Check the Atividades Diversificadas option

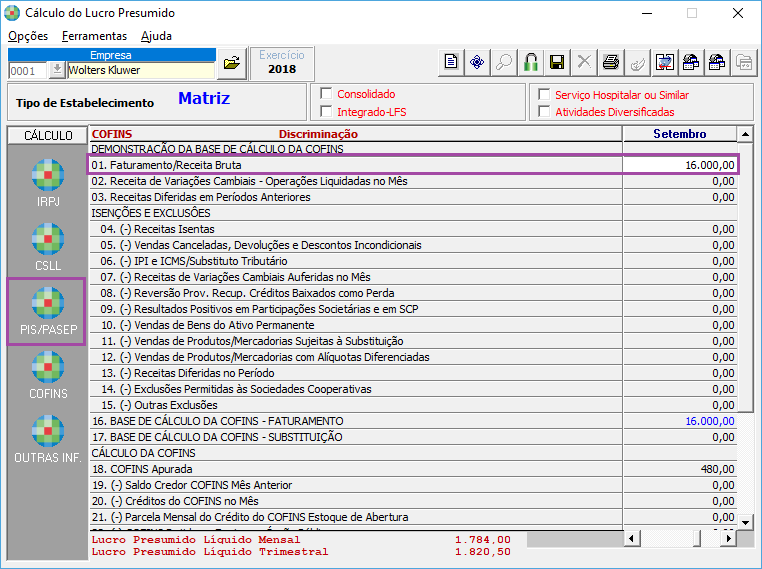coord(544,111)
